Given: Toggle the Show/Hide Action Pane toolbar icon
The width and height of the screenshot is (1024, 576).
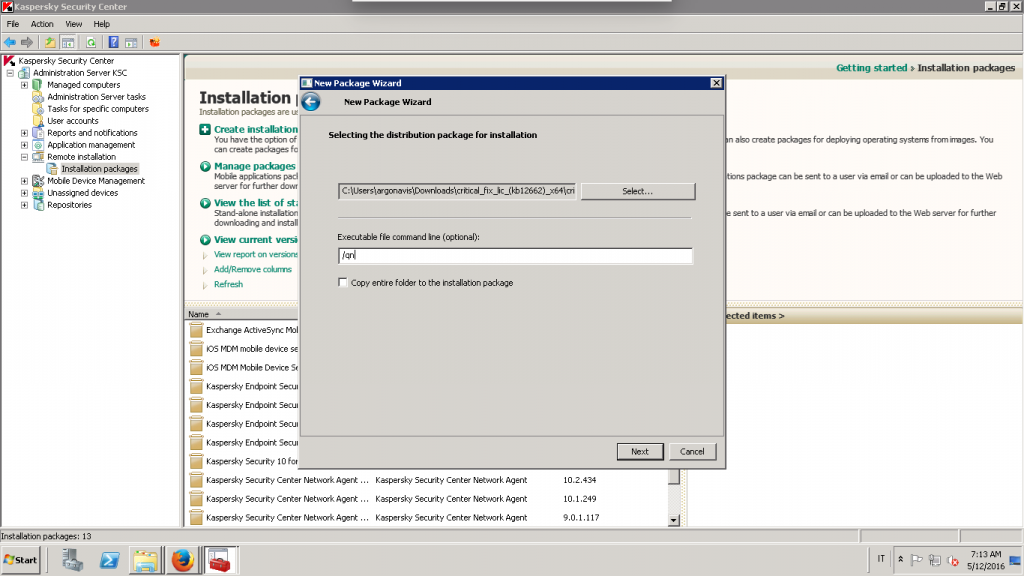Looking at the screenshot, I should click(x=131, y=42).
